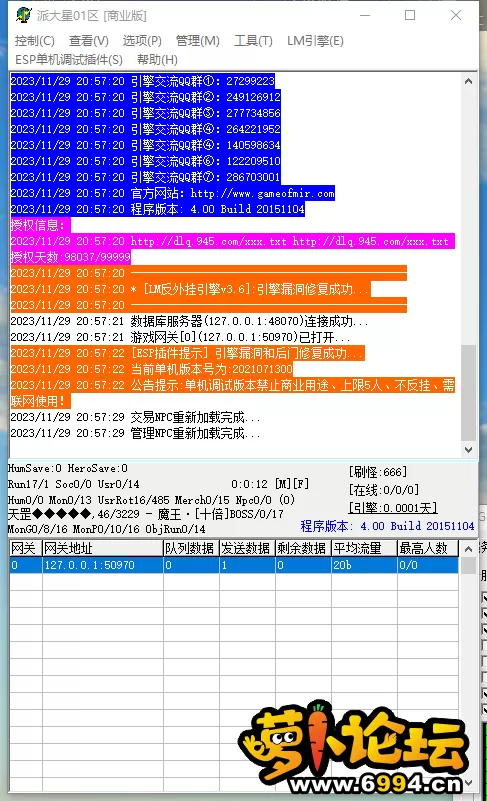Click the 0/0 max players cell

428,565
